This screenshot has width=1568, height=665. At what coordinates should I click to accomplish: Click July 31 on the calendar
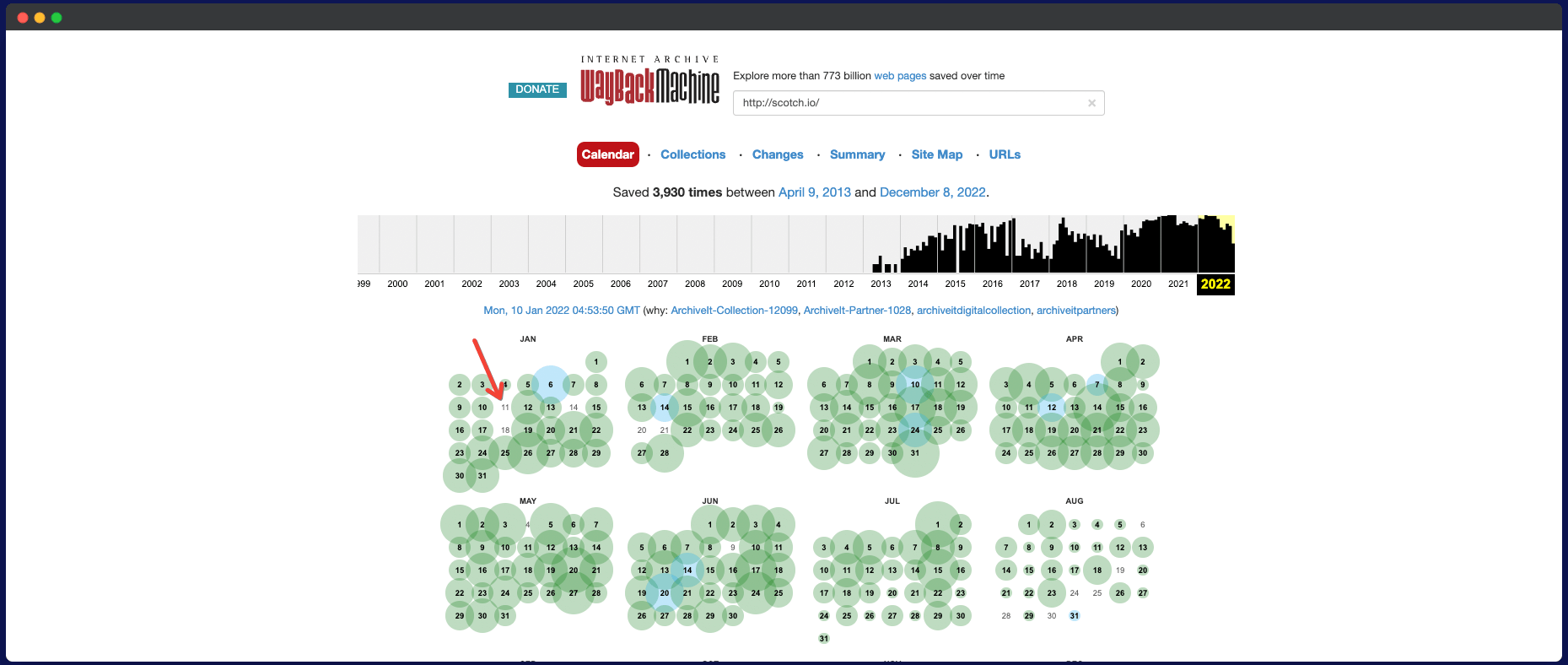[824, 639]
